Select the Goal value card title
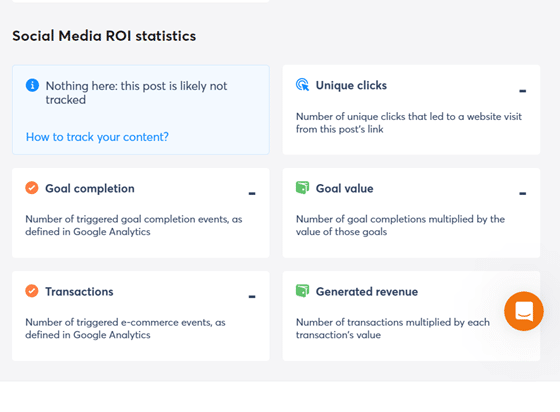Image resolution: width=560 pixels, height=412 pixels. (x=344, y=189)
